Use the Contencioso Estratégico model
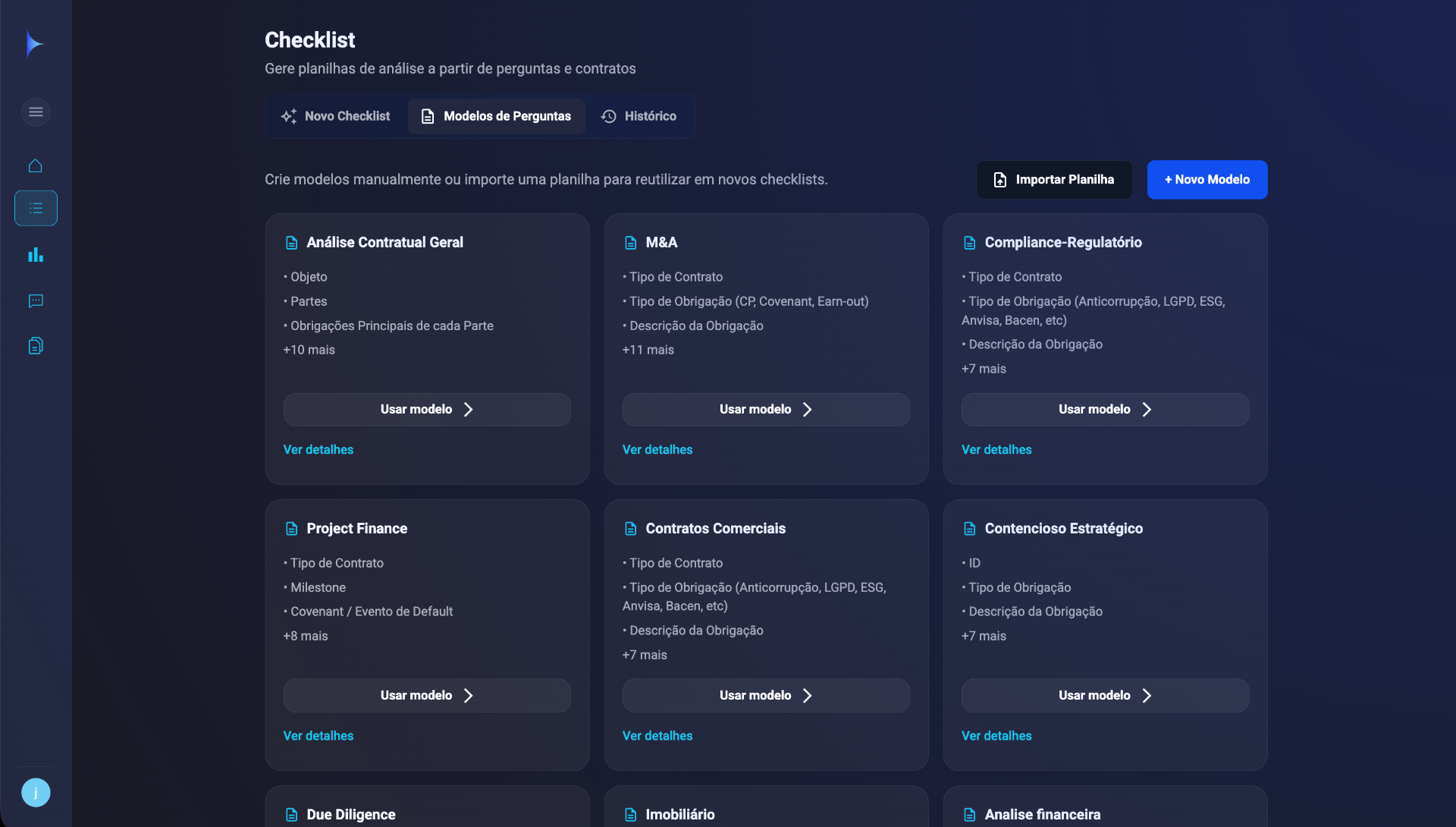 tap(1105, 696)
